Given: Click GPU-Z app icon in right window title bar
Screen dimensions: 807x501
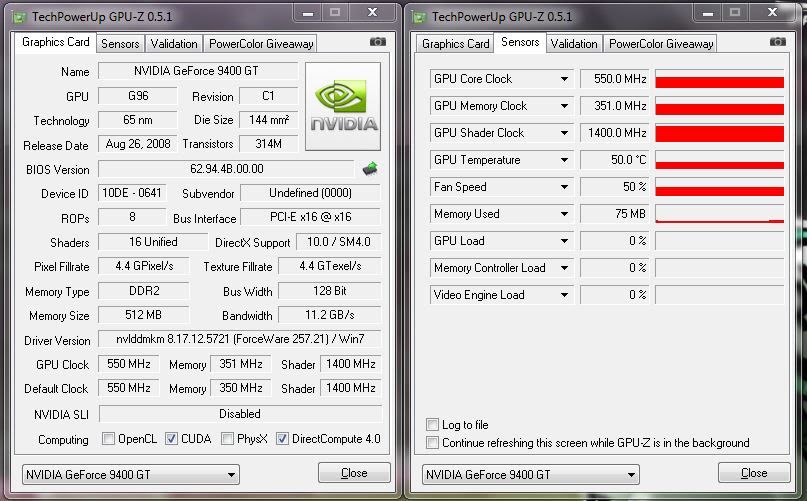Looking at the screenshot, I should click(x=419, y=17).
